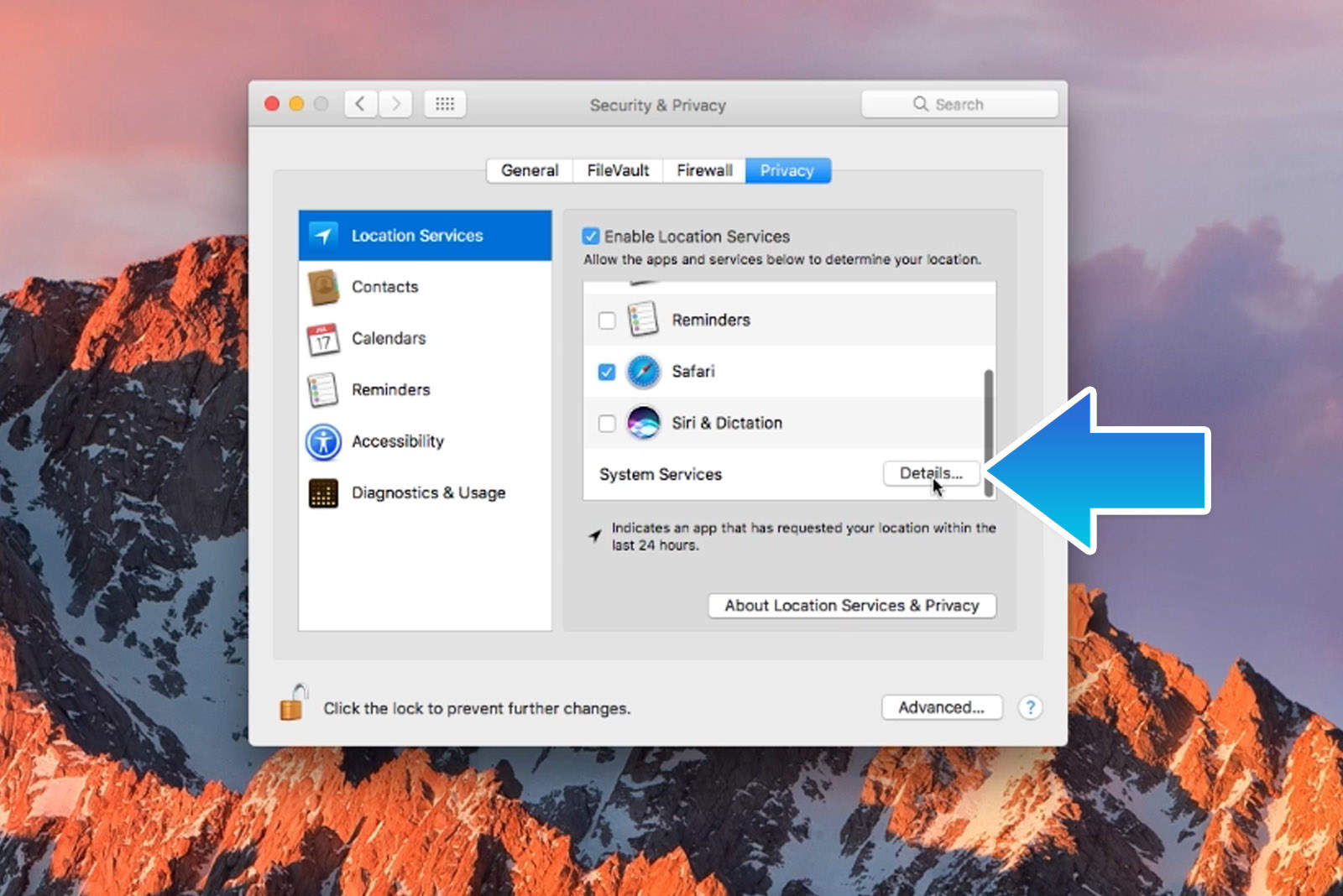Uncheck Enable Location Services

(x=591, y=237)
